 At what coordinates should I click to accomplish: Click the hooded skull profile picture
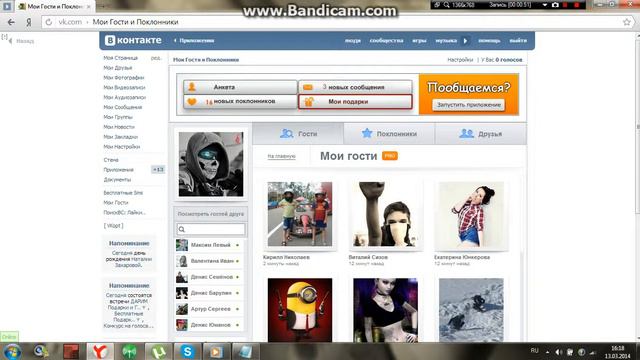click(211, 164)
